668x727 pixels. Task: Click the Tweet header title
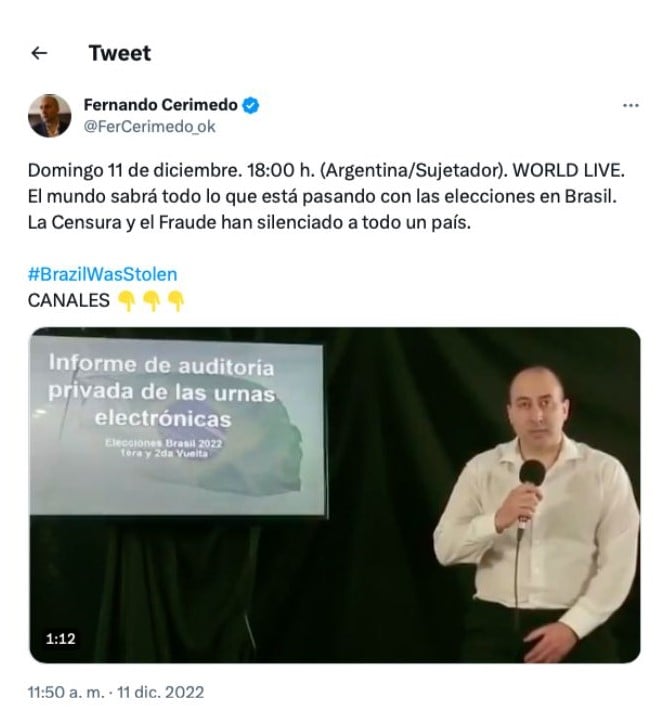click(x=120, y=53)
